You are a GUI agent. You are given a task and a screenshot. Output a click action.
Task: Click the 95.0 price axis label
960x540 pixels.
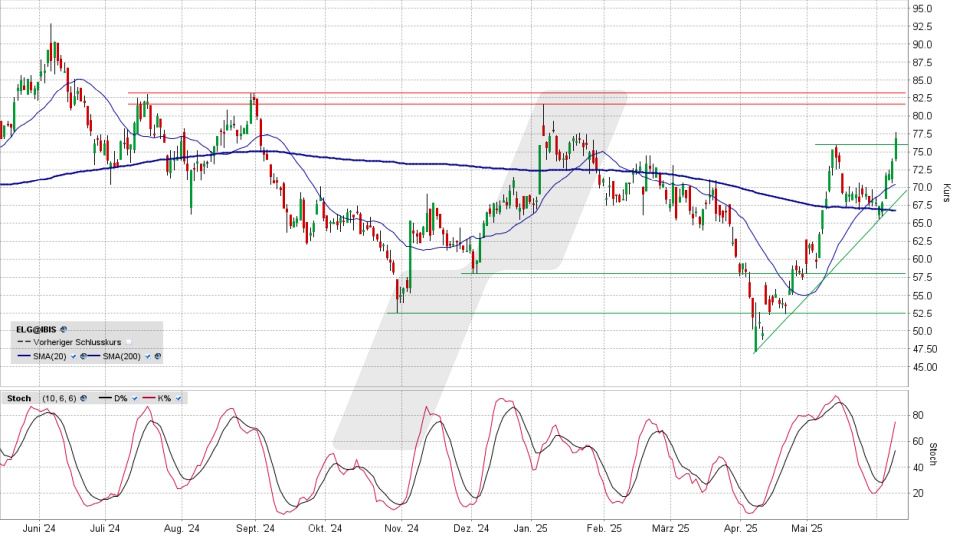click(x=922, y=9)
